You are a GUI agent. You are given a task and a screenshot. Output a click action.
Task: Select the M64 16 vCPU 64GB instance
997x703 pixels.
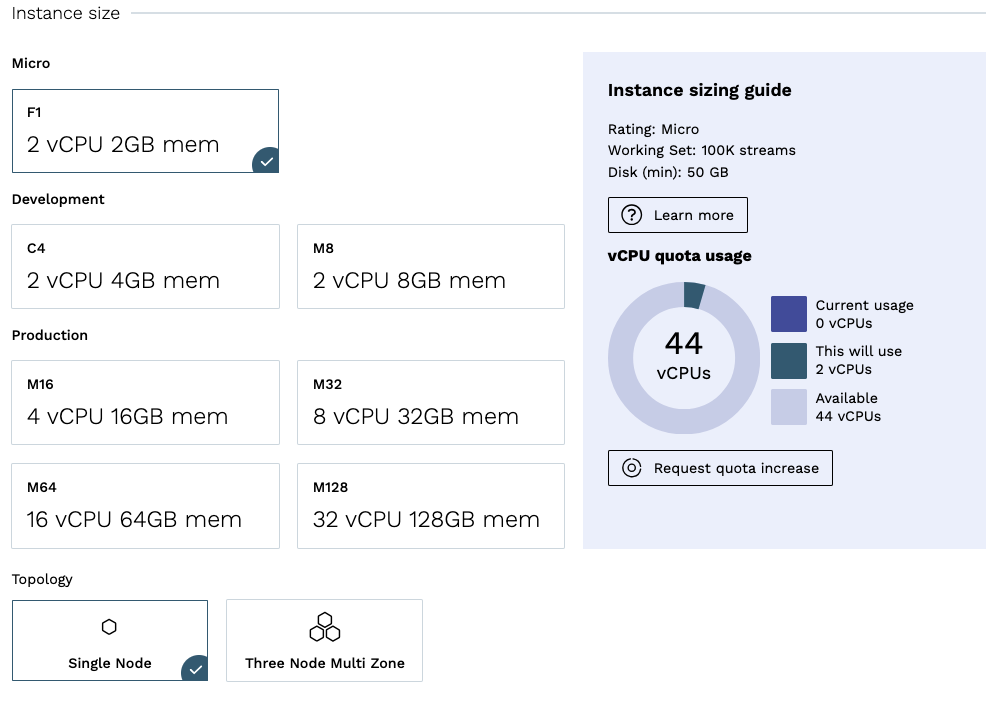145,506
